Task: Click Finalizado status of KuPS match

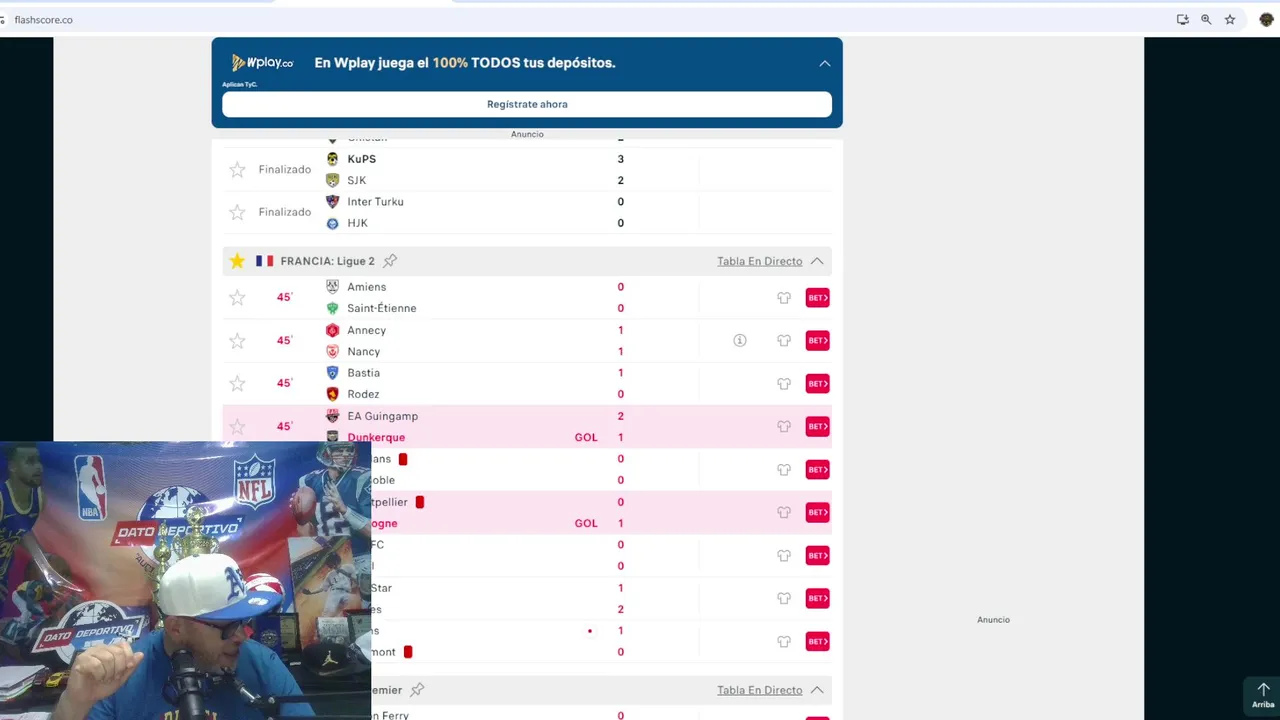Action: [285, 170]
